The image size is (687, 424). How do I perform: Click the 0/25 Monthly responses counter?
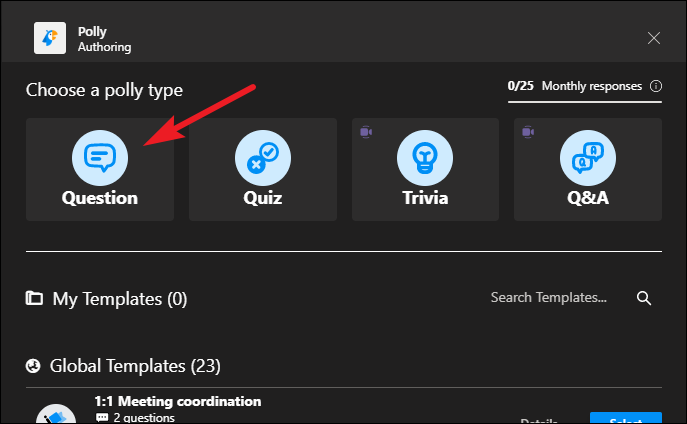pyautogui.click(x=574, y=86)
